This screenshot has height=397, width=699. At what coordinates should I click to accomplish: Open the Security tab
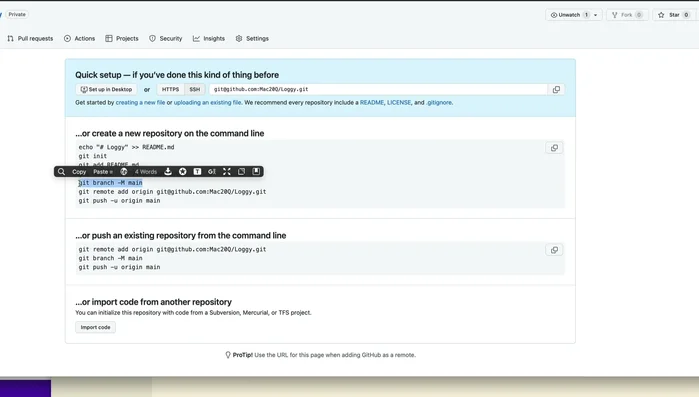click(x=165, y=39)
